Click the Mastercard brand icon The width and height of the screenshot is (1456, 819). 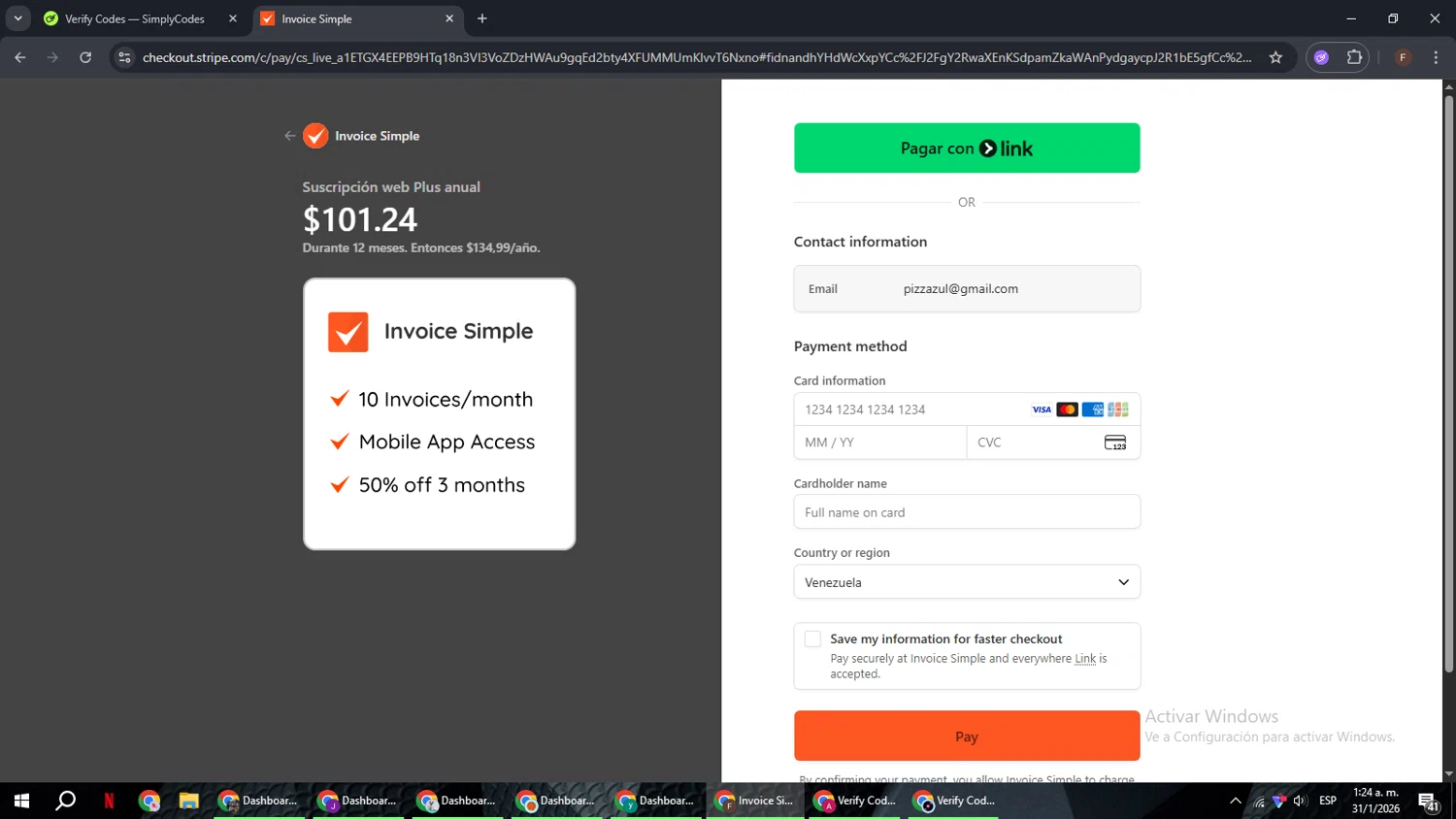(x=1067, y=409)
